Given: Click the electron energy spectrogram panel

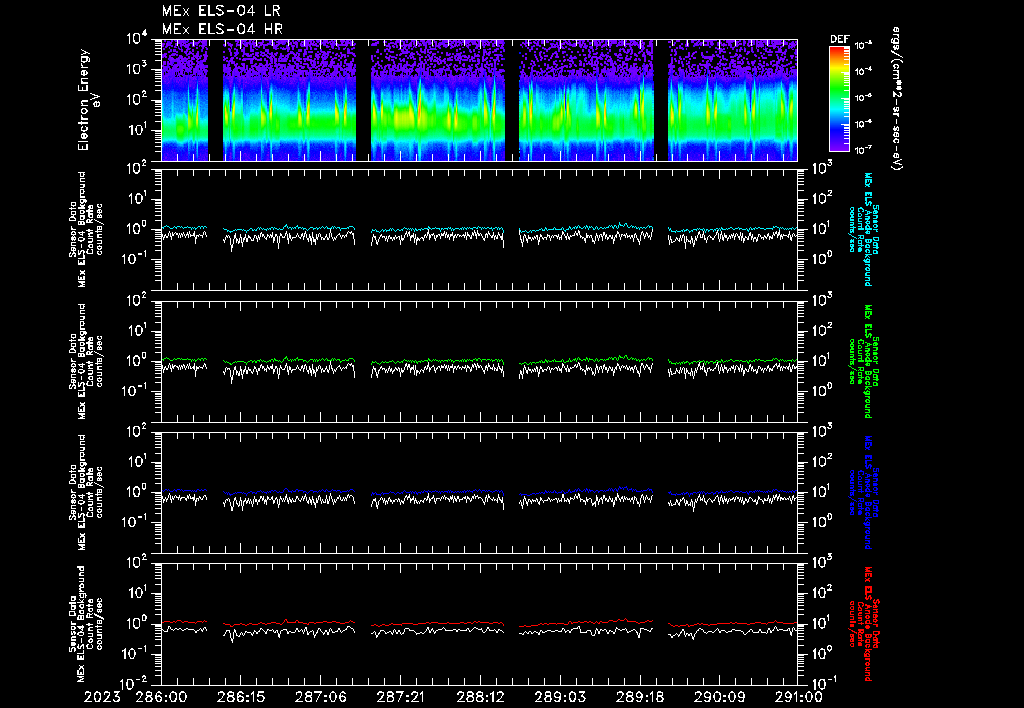Looking at the screenshot, I should (479, 100).
